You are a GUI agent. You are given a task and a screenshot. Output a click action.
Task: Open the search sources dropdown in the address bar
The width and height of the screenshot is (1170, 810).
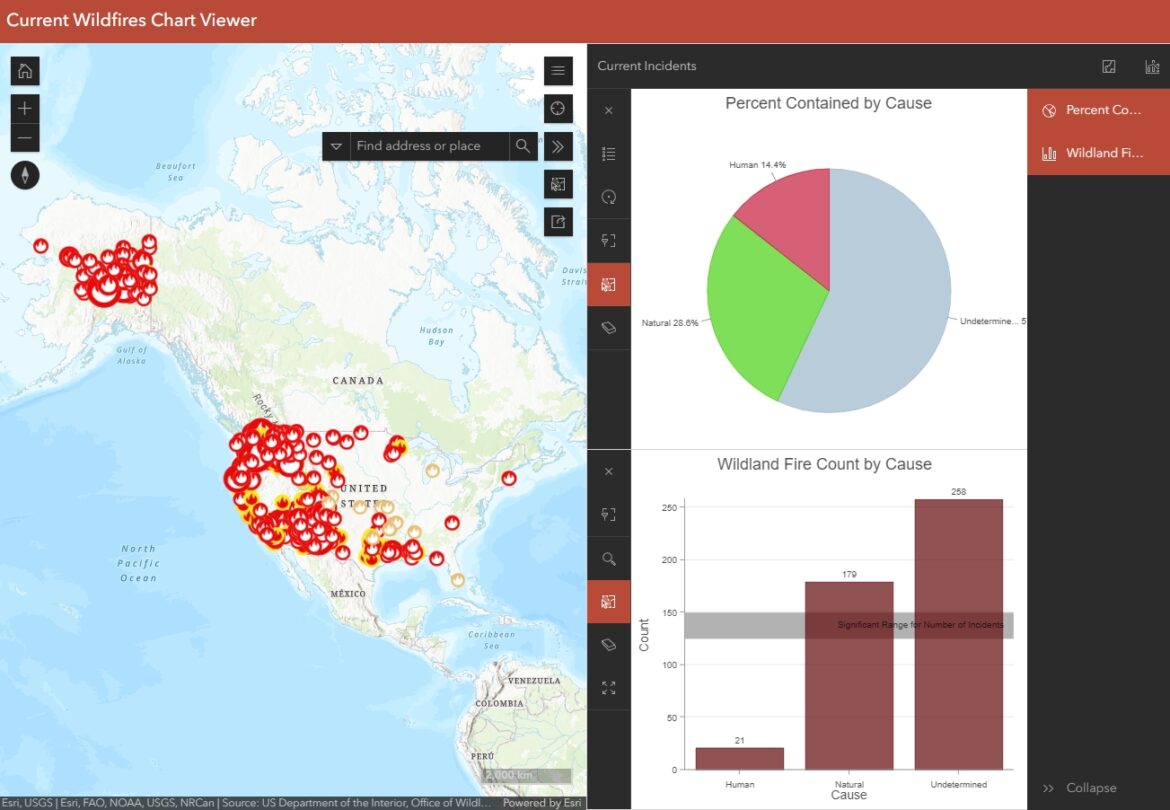click(x=337, y=146)
